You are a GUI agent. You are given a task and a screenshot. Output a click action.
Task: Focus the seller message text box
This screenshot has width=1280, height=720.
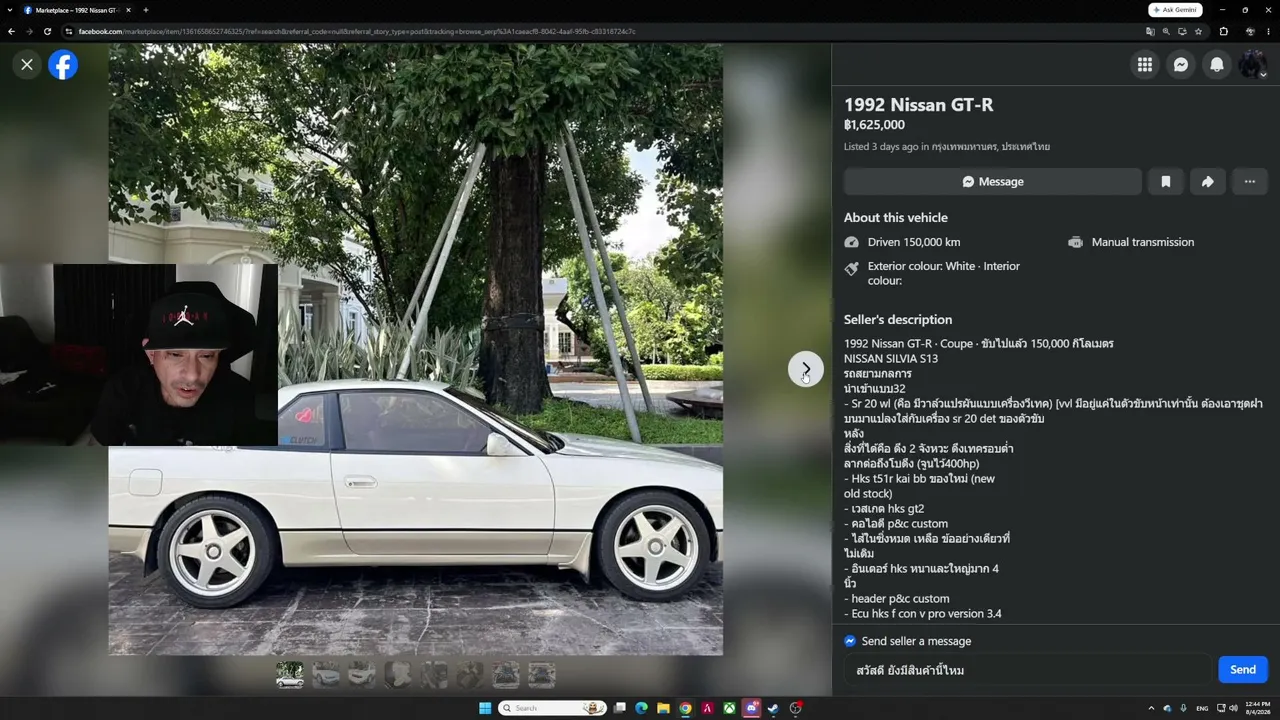[1027, 670]
